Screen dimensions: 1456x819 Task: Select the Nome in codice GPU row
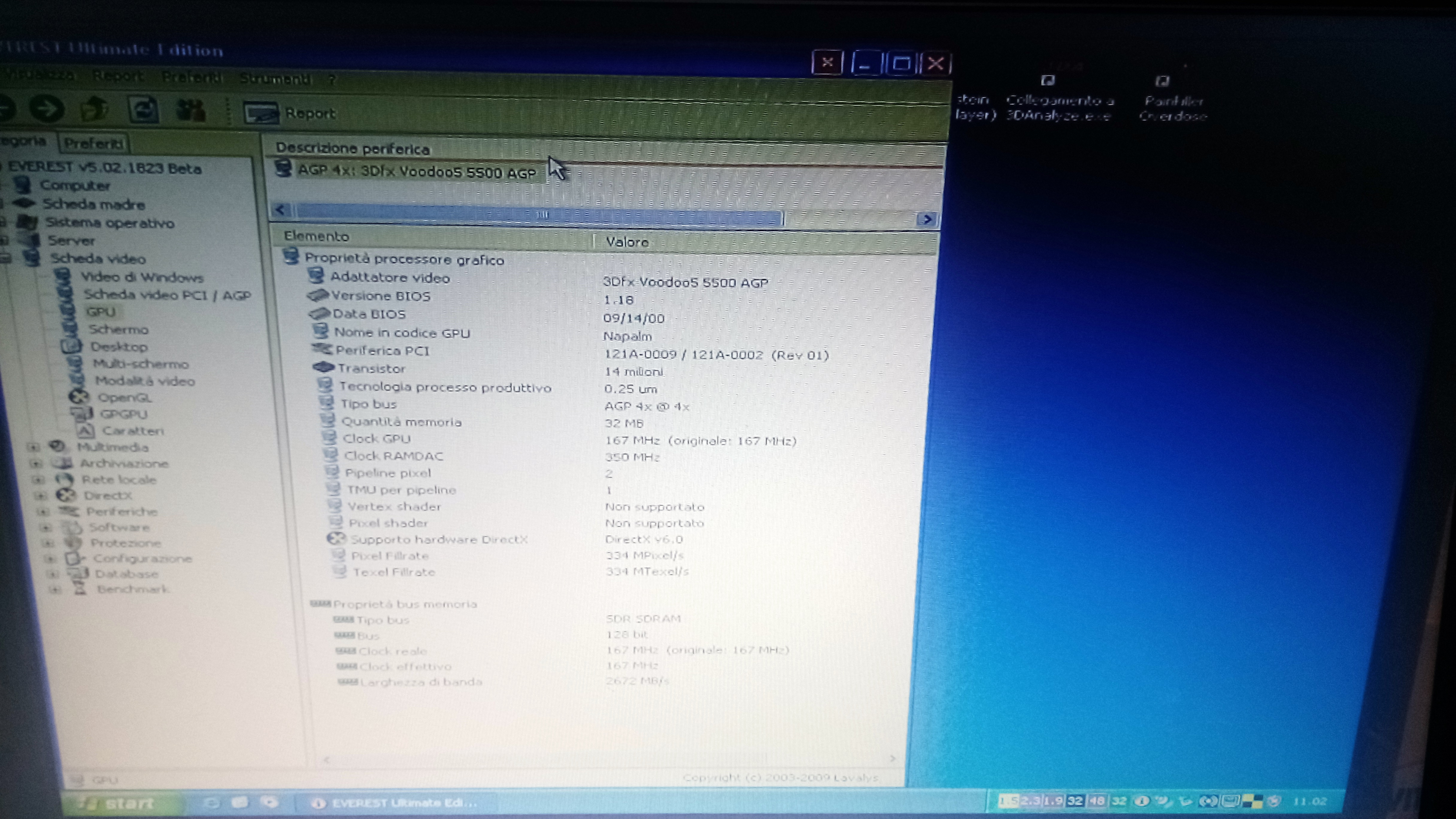402,332
